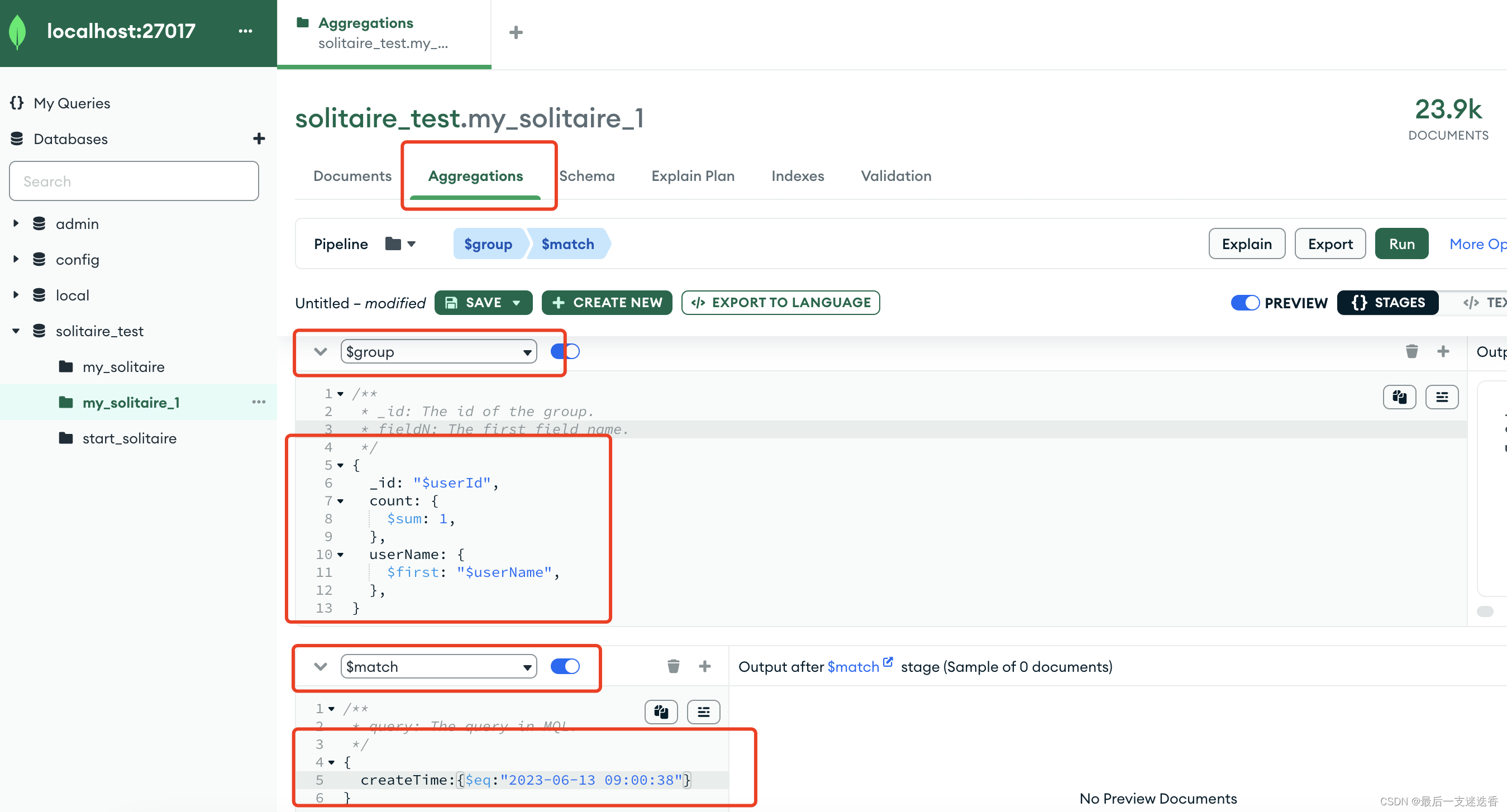The width and height of the screenshot is (1507, 812).
Task: Click the $group stage chip in the pipeline
Action: pyautogui.click(x=489, y=244)
